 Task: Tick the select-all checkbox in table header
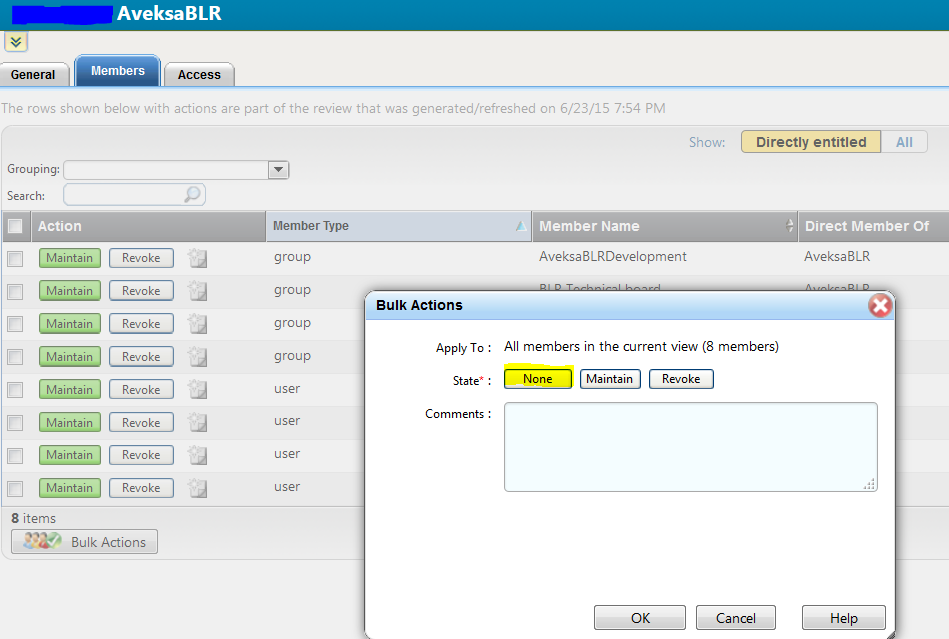(x=15, y=227)
